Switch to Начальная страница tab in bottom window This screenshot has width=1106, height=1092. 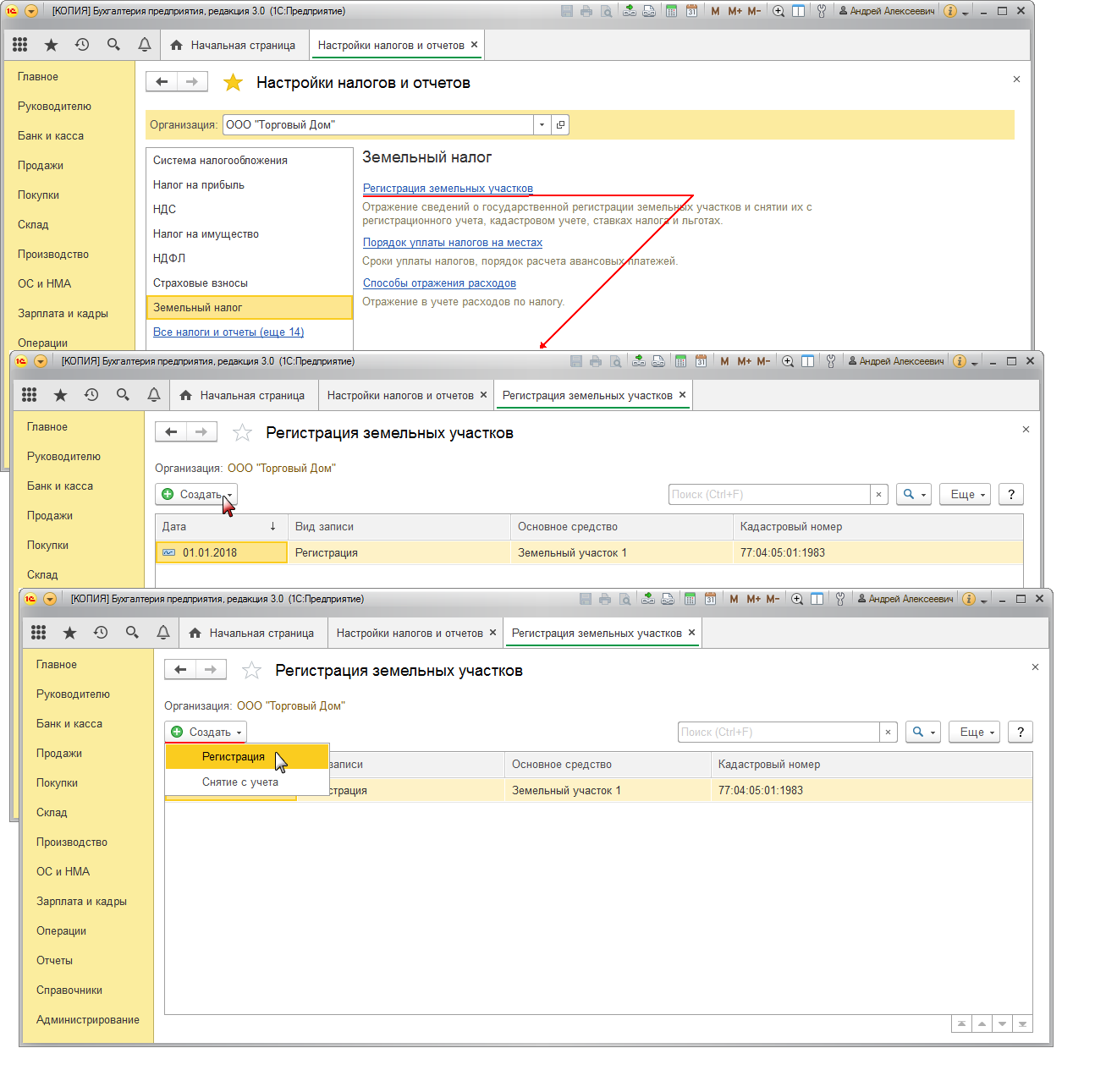(x=251, y=633)
